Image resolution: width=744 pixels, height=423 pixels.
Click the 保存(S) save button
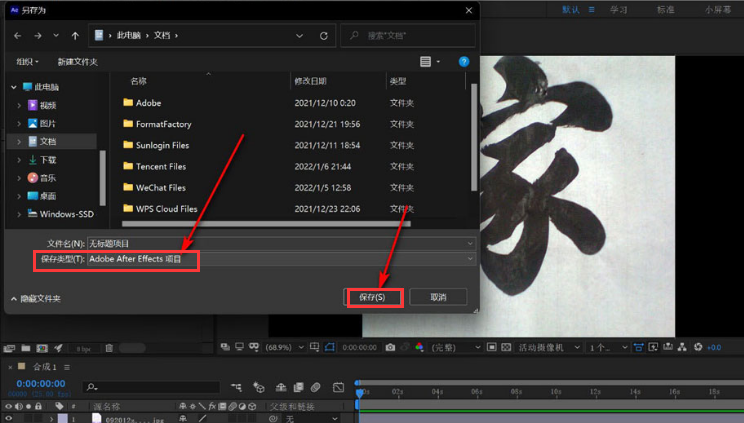pos(372,297)
